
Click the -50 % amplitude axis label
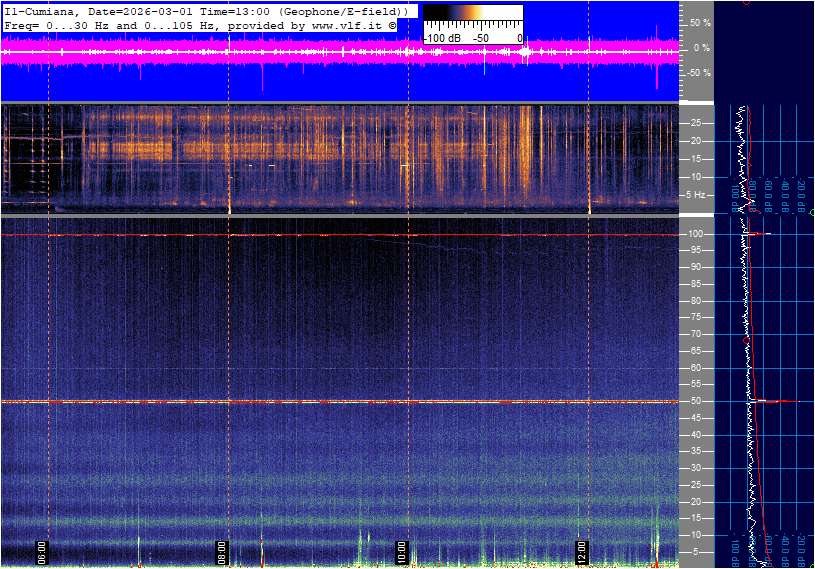click(699, 73)
